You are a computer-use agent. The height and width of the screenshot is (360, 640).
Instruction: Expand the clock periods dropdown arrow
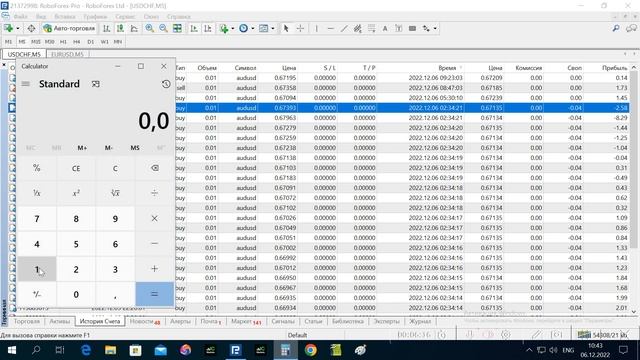click(x=253, y=29)
